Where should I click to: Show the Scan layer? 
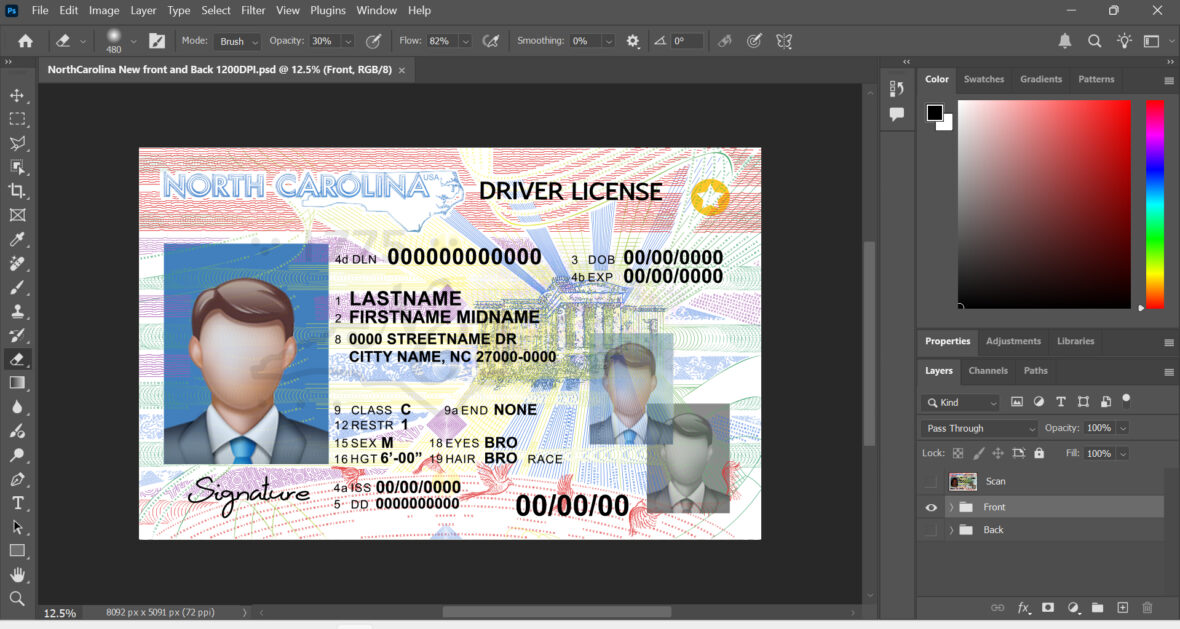click(931, 481)
